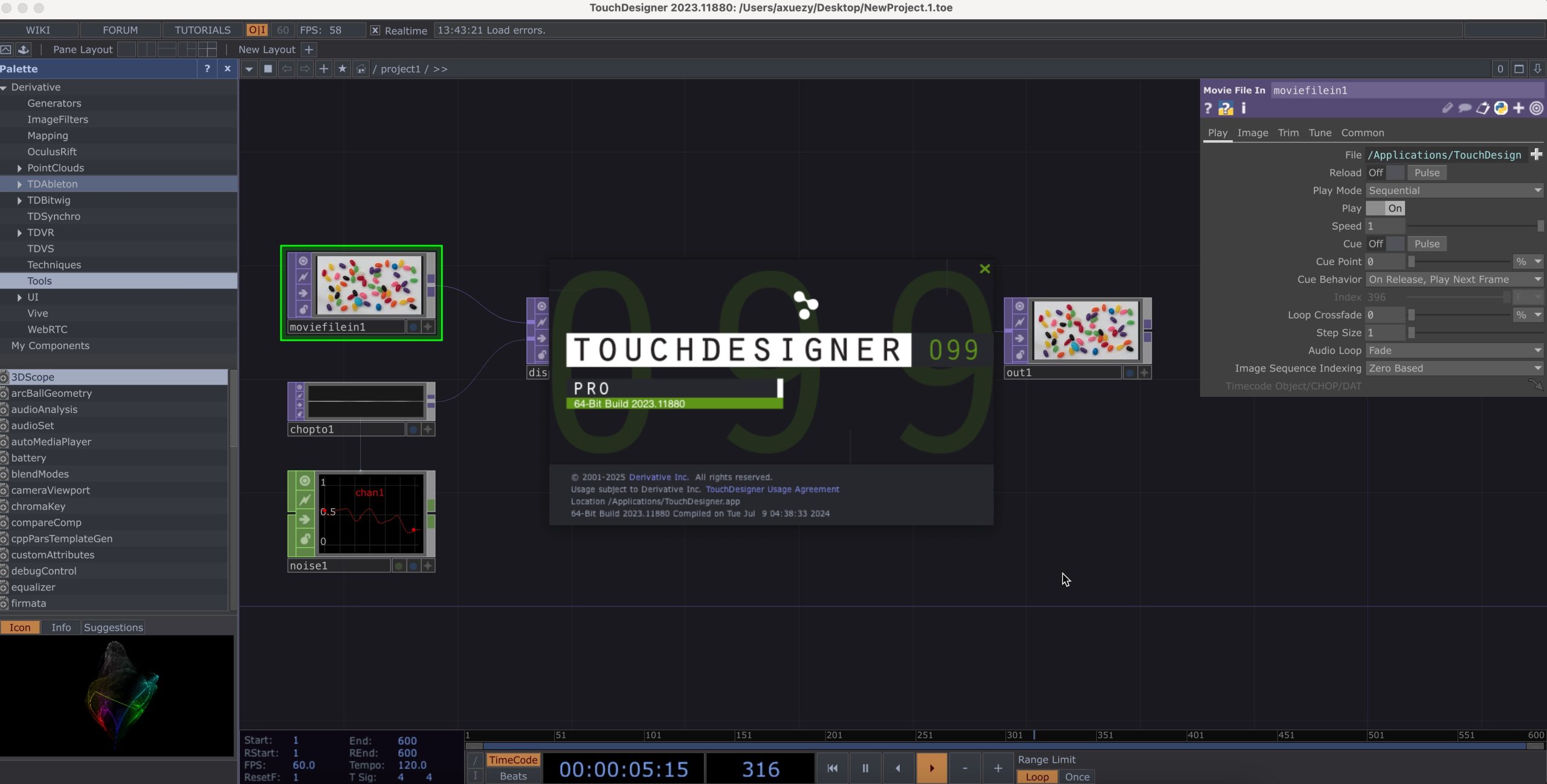Show operator info 'i' icon

tap(1243, 108)
